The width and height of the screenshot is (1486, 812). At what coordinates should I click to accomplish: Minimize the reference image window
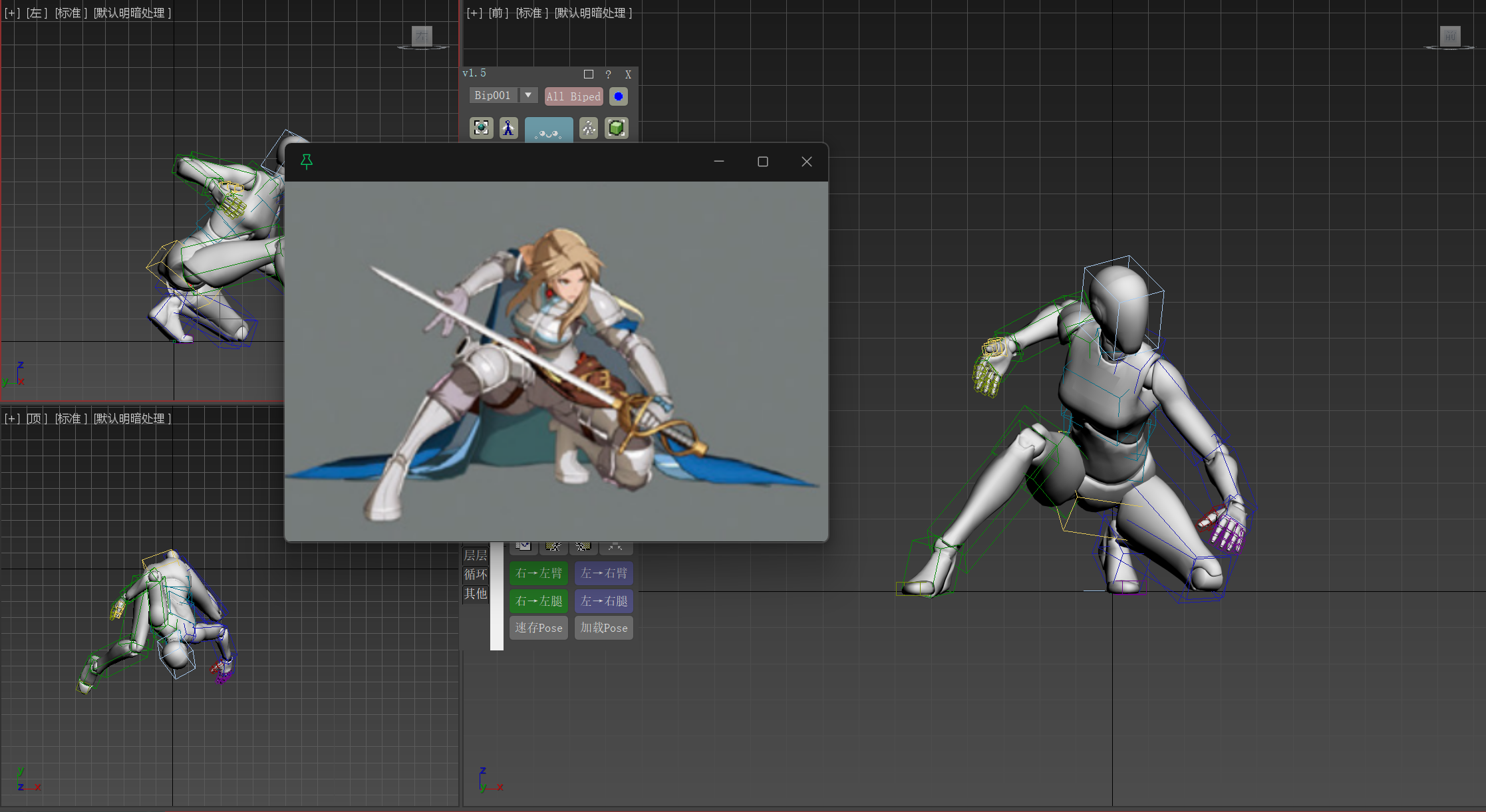point(719,162)
